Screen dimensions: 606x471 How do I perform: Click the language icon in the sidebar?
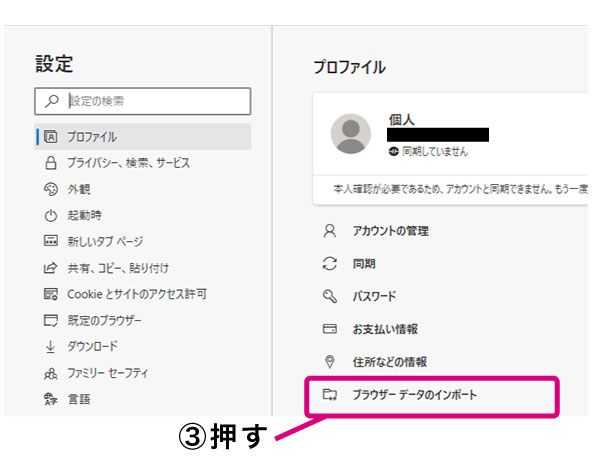(x=51, y=399)
